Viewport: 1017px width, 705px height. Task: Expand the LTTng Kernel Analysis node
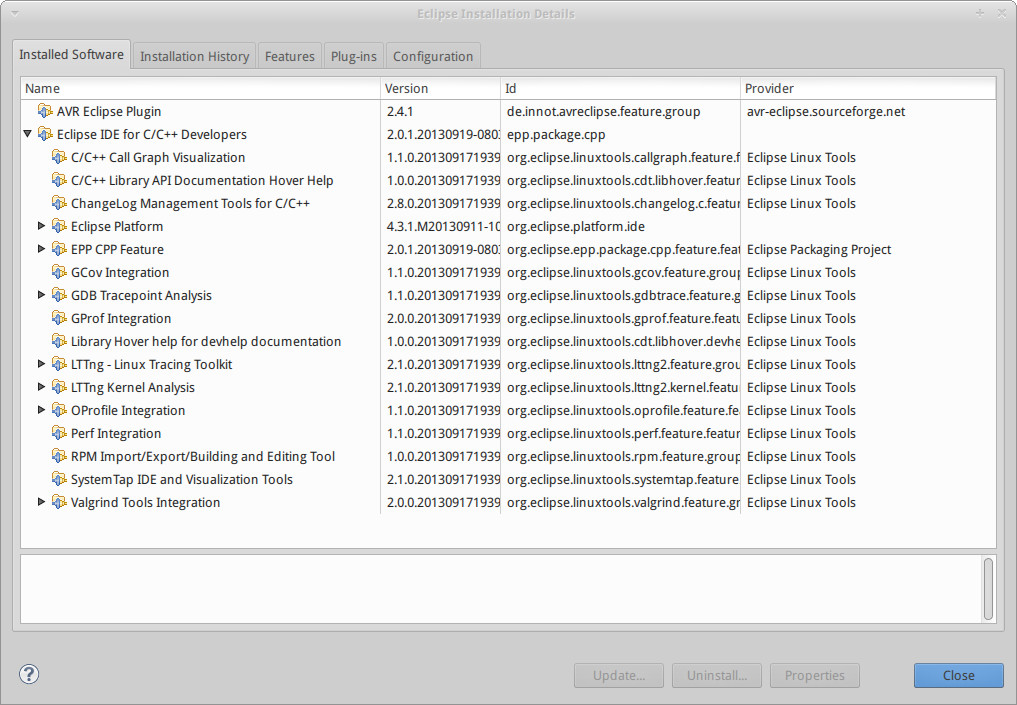pos(42,387)
